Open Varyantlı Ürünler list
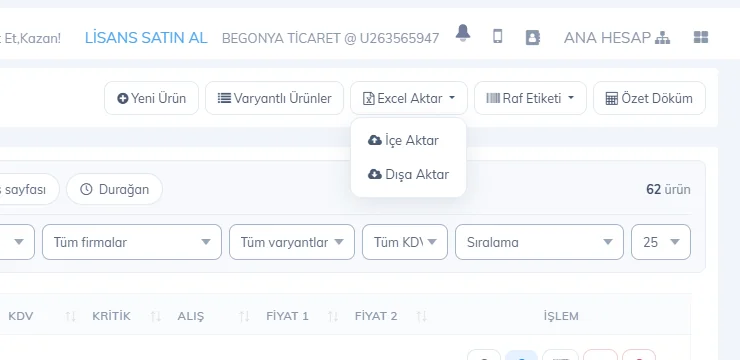 click(x=274, y=98)
